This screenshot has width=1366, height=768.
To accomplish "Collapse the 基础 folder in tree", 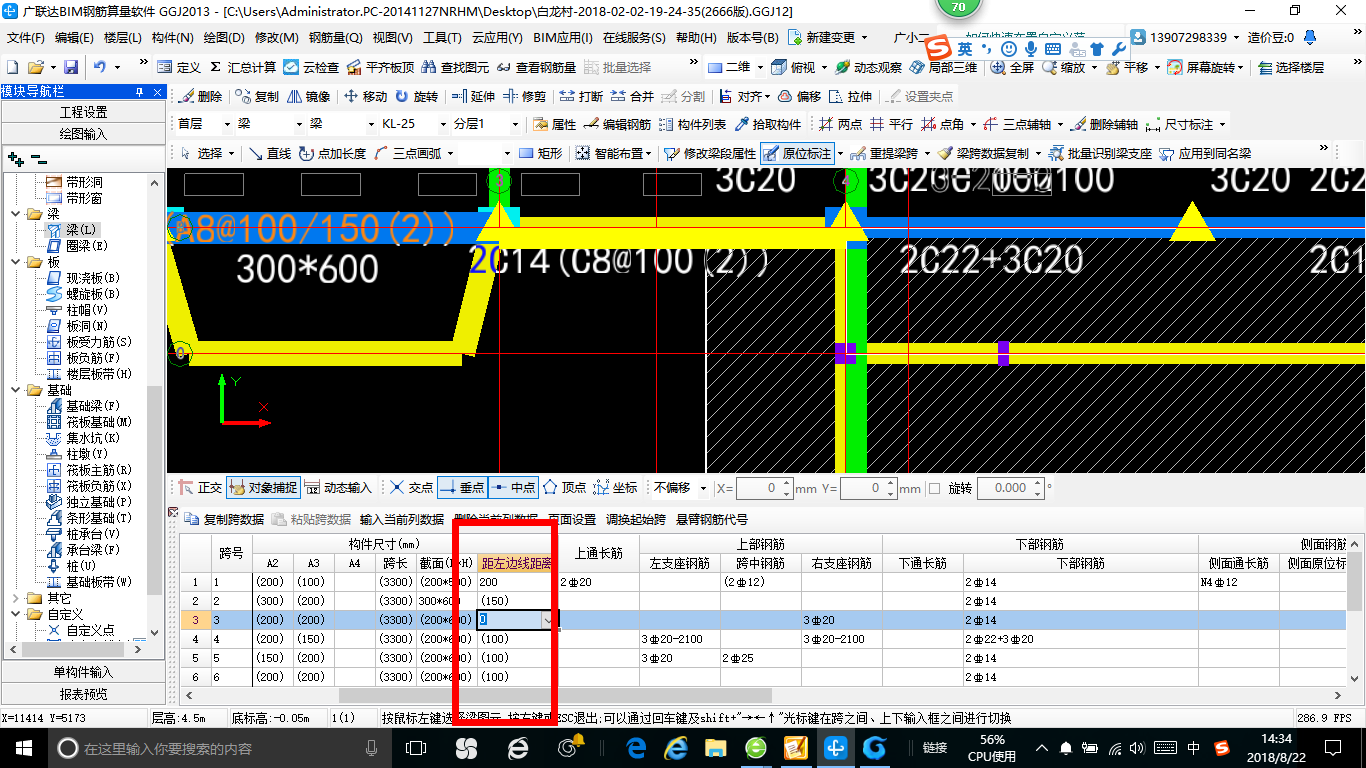I will pyautogui.click(x=15, y=390).
